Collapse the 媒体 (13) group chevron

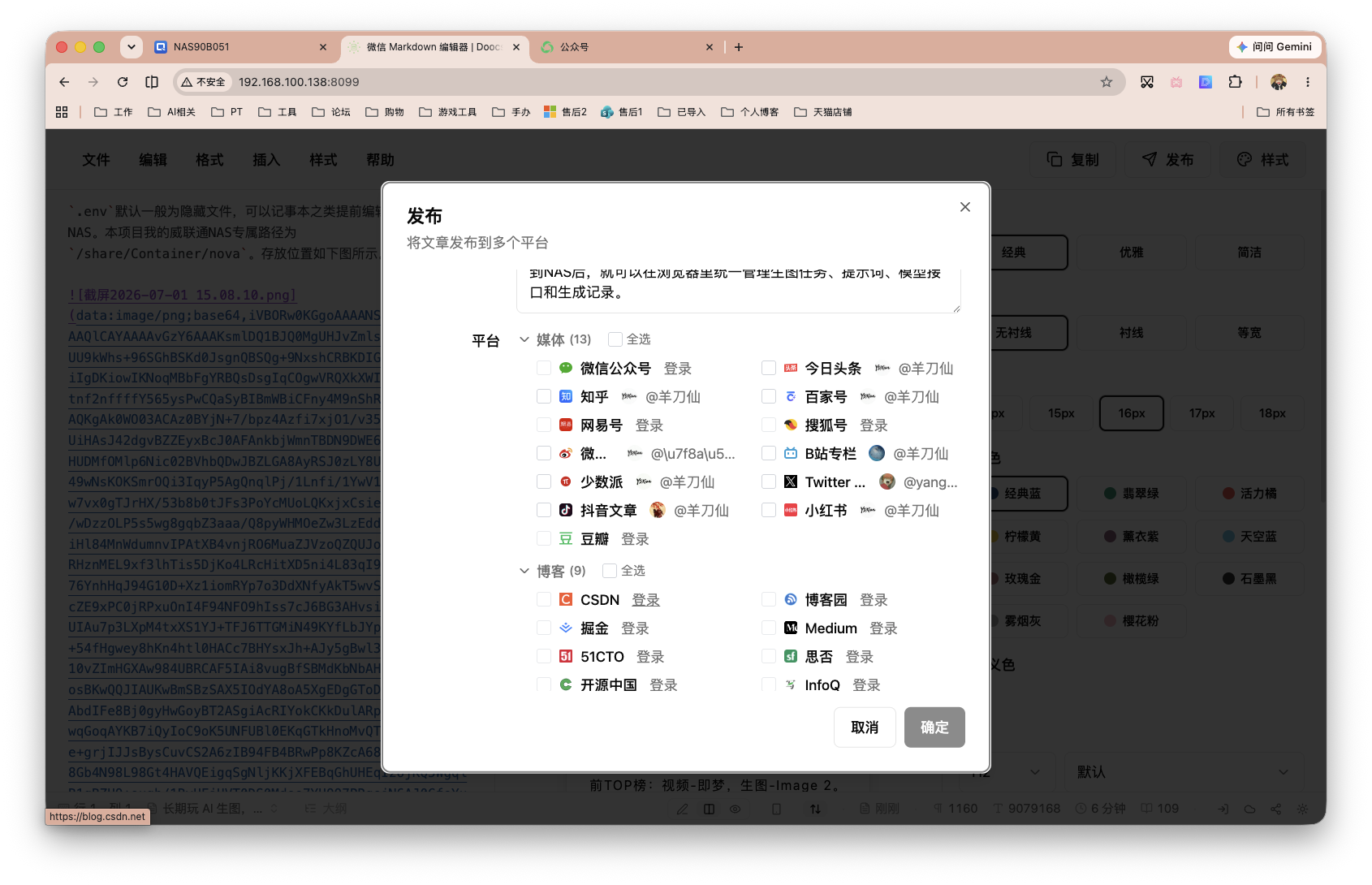tap(524, 339)
